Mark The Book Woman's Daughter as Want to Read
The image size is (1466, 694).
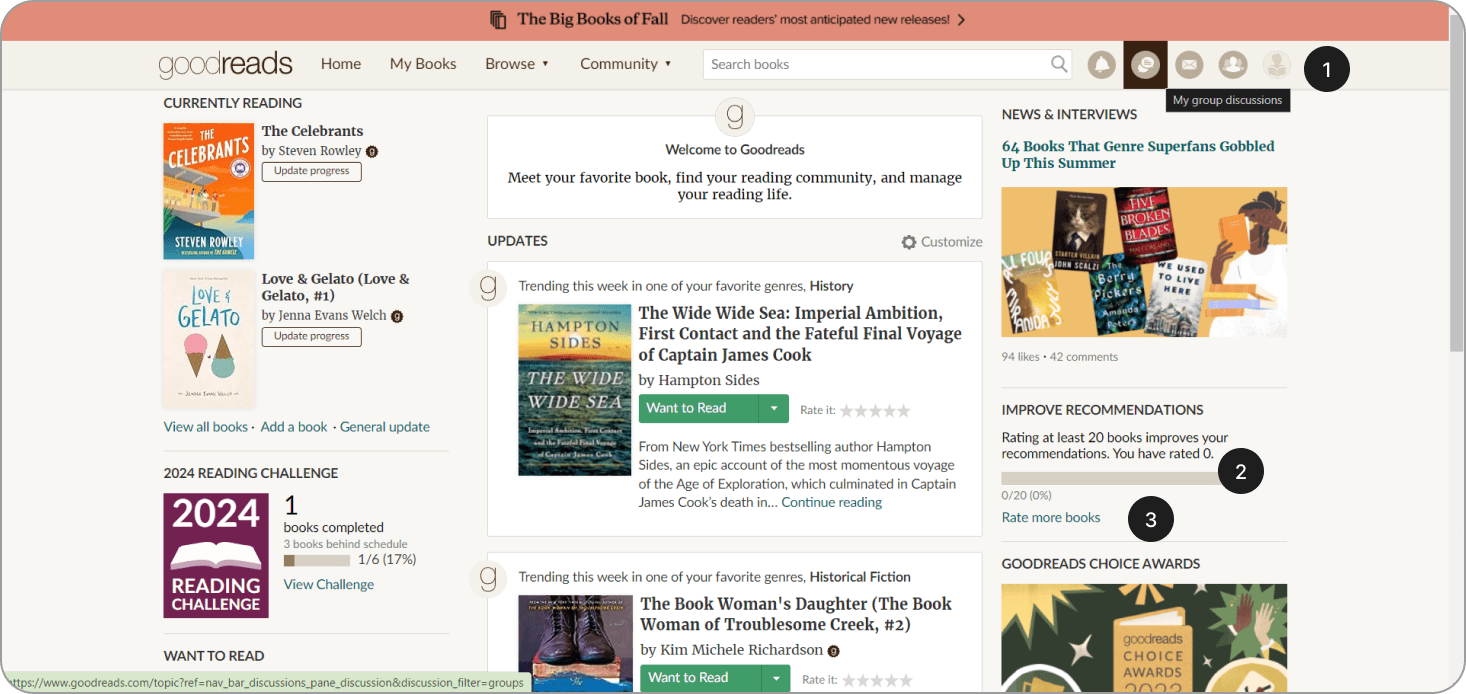pyautogui.click(x=699, y=678)
